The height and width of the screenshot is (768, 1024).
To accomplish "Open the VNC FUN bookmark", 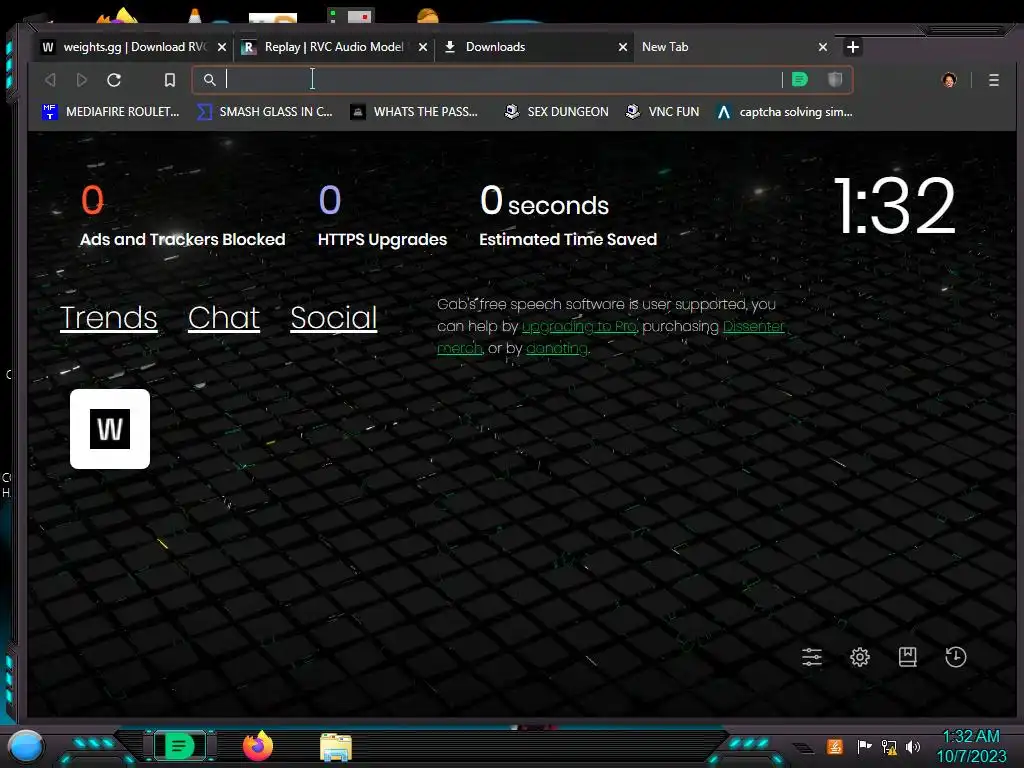I will point(662,112).
